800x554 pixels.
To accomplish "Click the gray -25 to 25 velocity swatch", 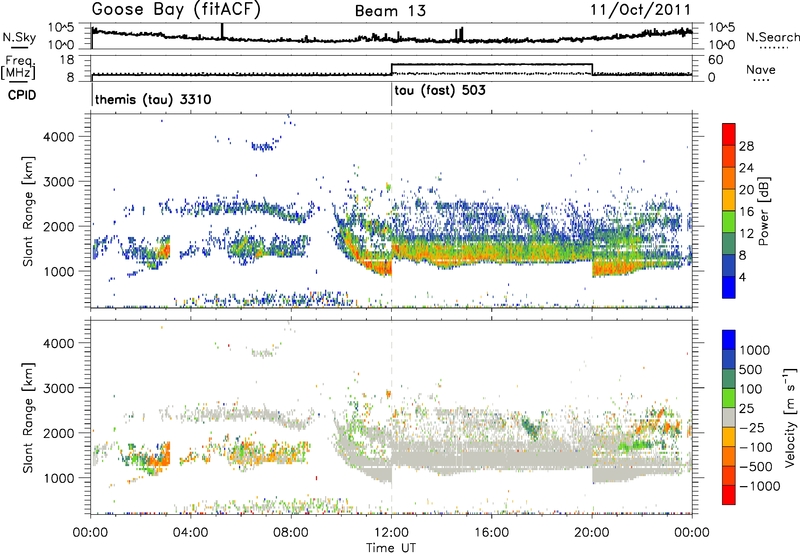I will [x=729, y=418].
